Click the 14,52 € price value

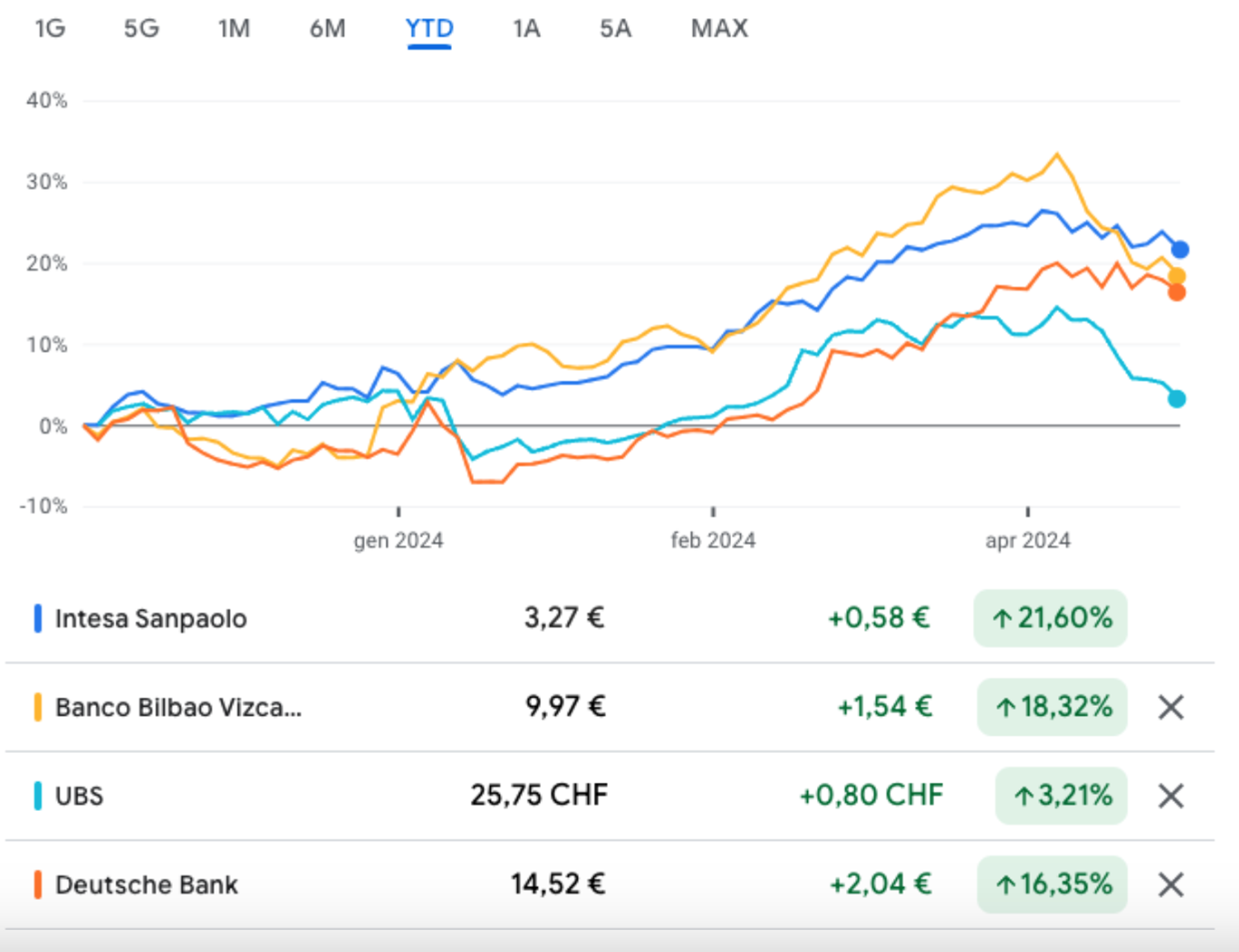[x=558, y=885]
